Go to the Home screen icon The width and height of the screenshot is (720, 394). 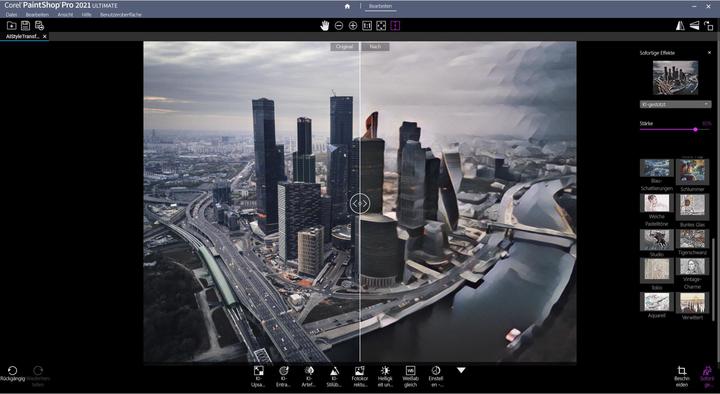(347, 6)
